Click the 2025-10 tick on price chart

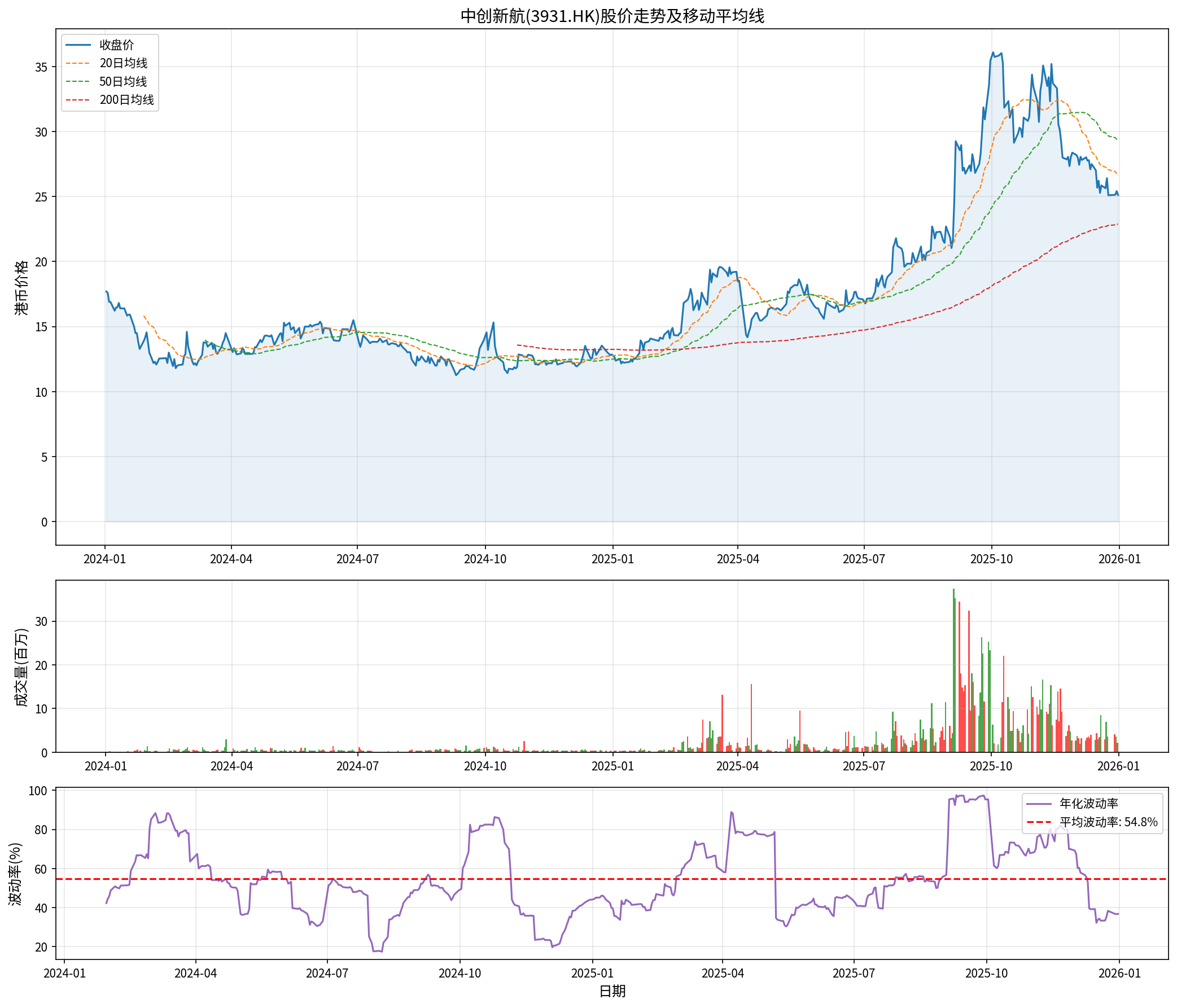991,559
